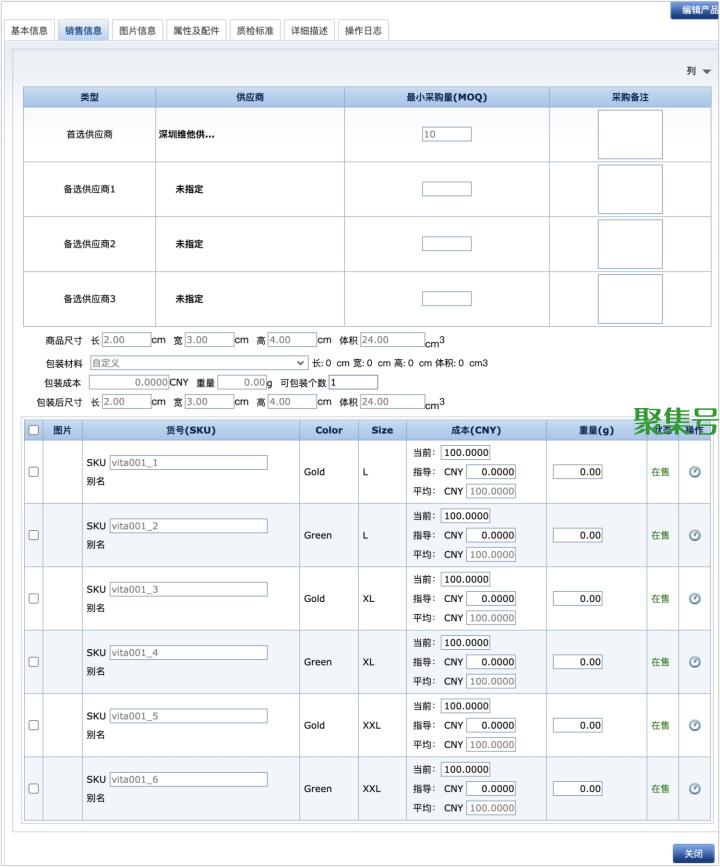The width and height of the screenshot is (720, 867).
Task: Open the 包装材料 dropdown
Action: [x=199, y=363]
